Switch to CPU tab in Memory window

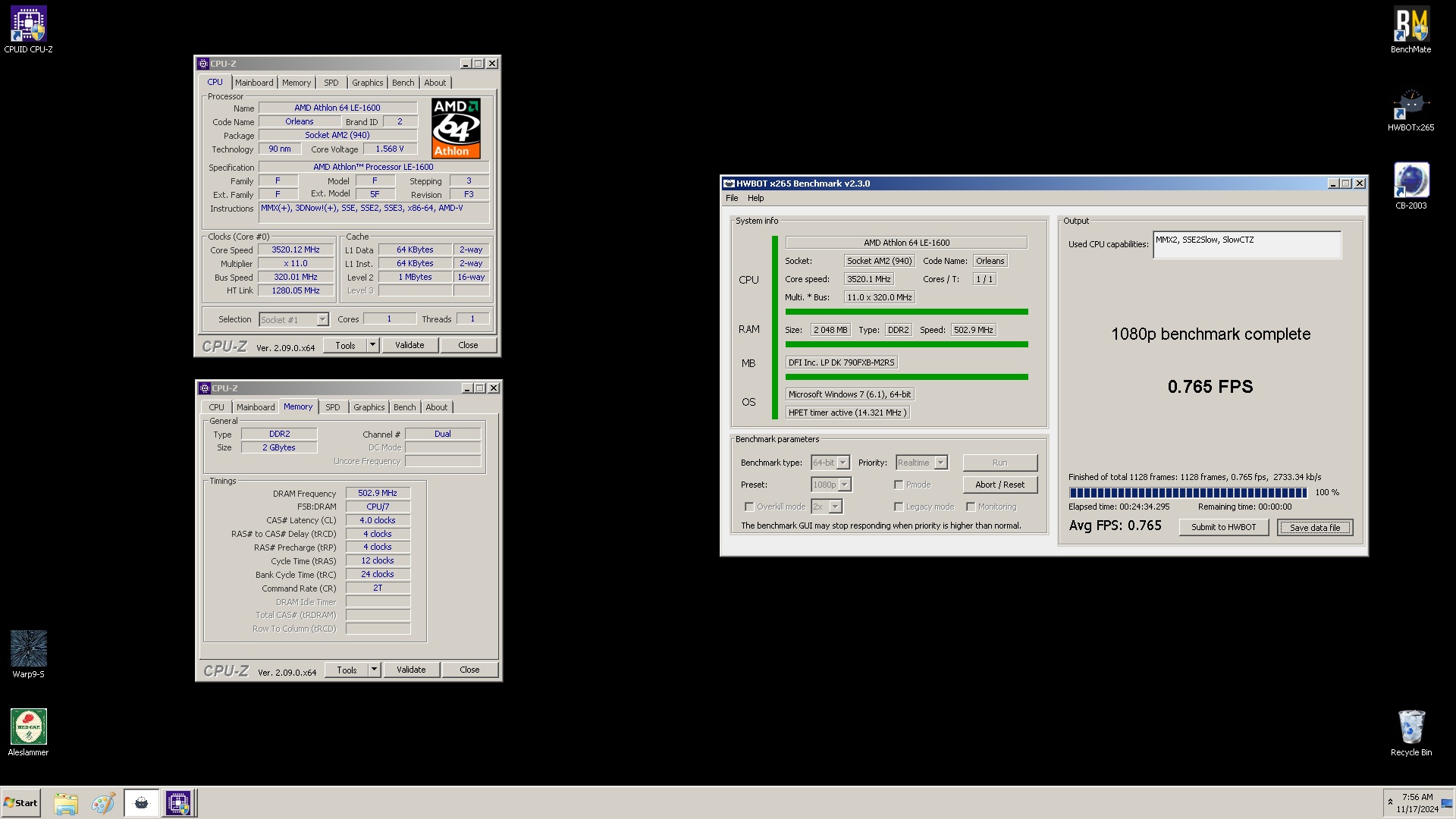click(x=217, y=407)
